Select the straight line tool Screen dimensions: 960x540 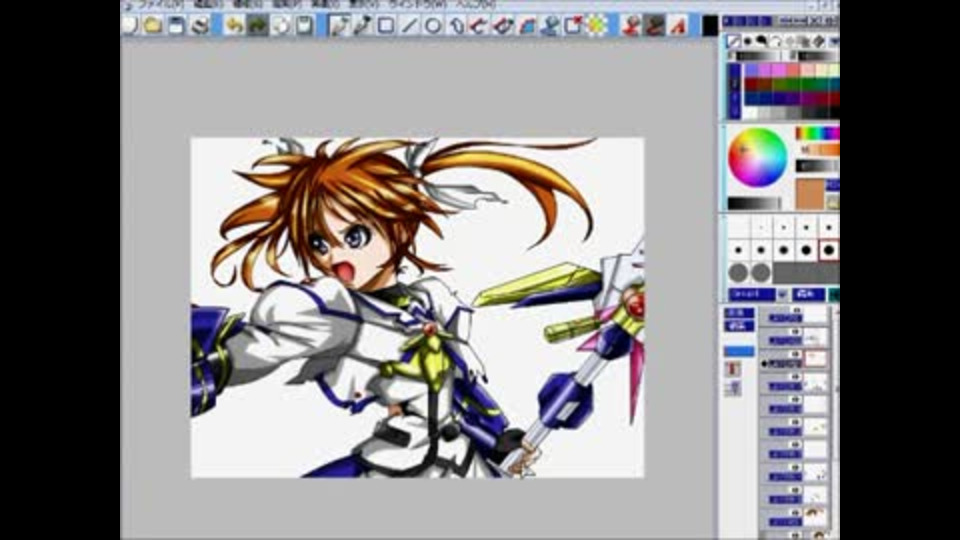point(409,25)
